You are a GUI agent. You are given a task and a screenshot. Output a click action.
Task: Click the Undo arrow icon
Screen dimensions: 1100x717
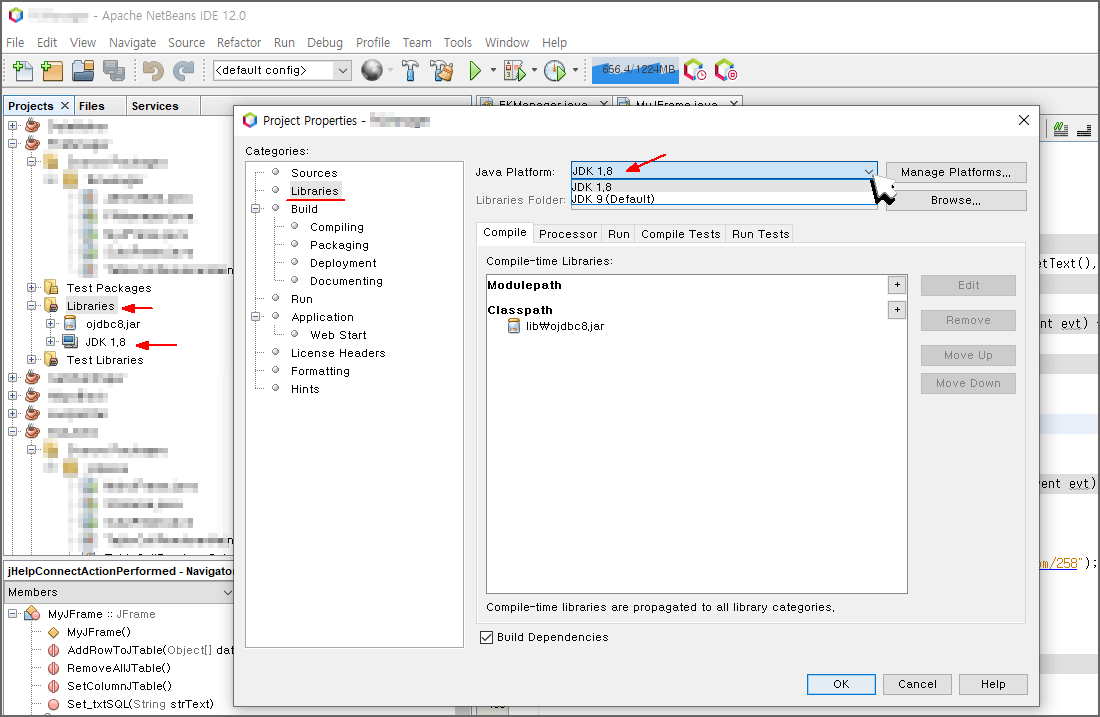(153, 70)
